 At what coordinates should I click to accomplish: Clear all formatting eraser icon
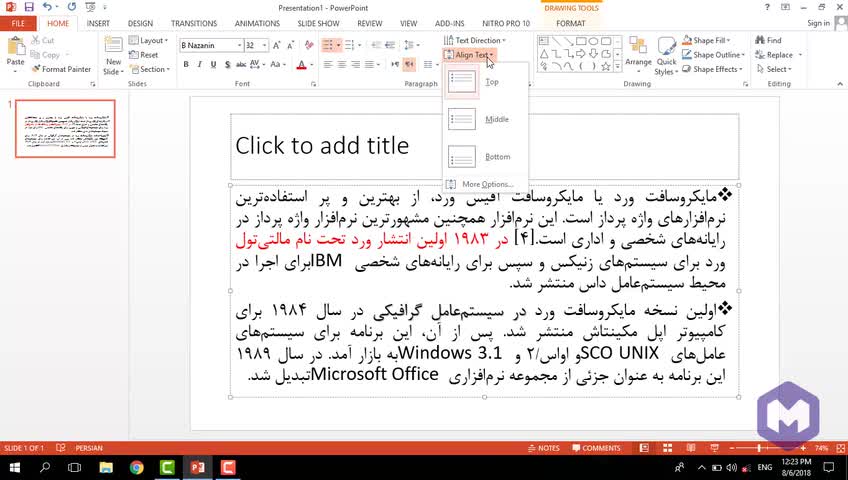tap(309, 45)
